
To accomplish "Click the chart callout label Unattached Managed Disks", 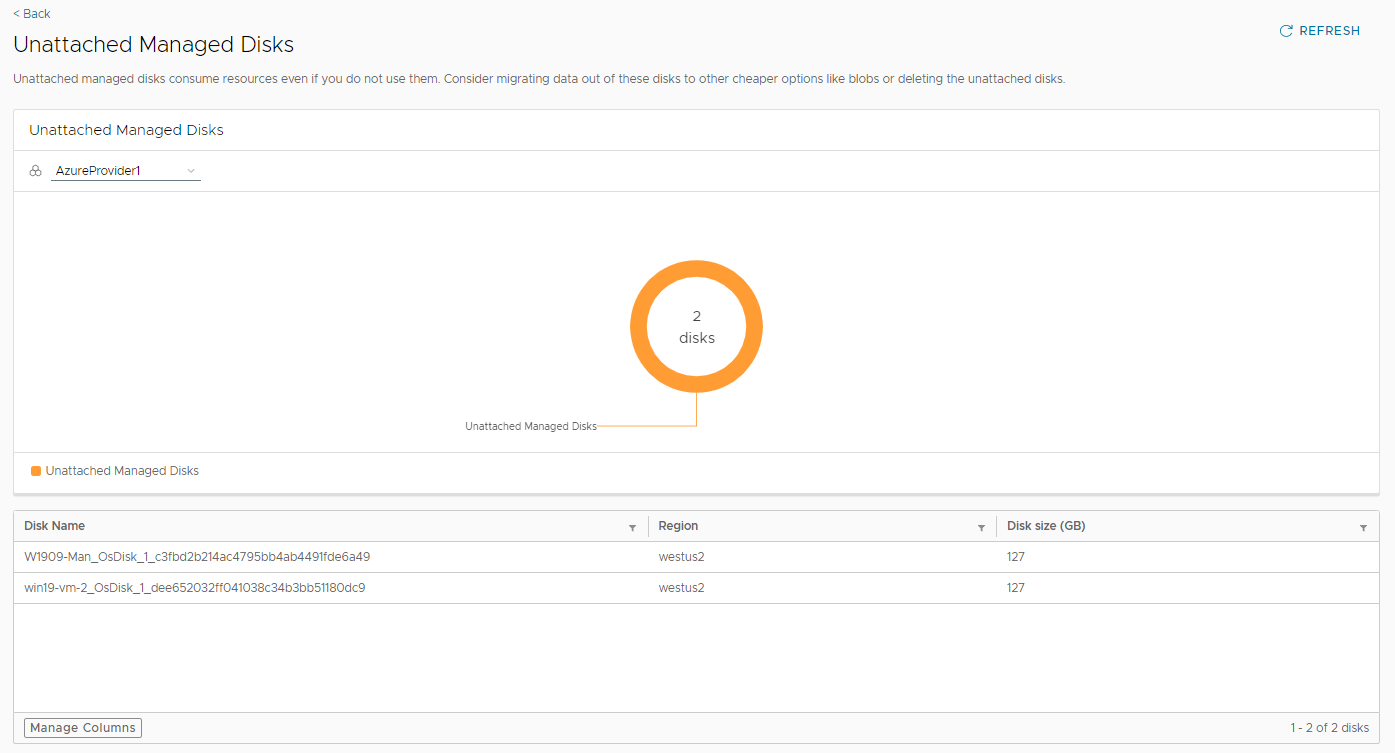I will point(531,426).
